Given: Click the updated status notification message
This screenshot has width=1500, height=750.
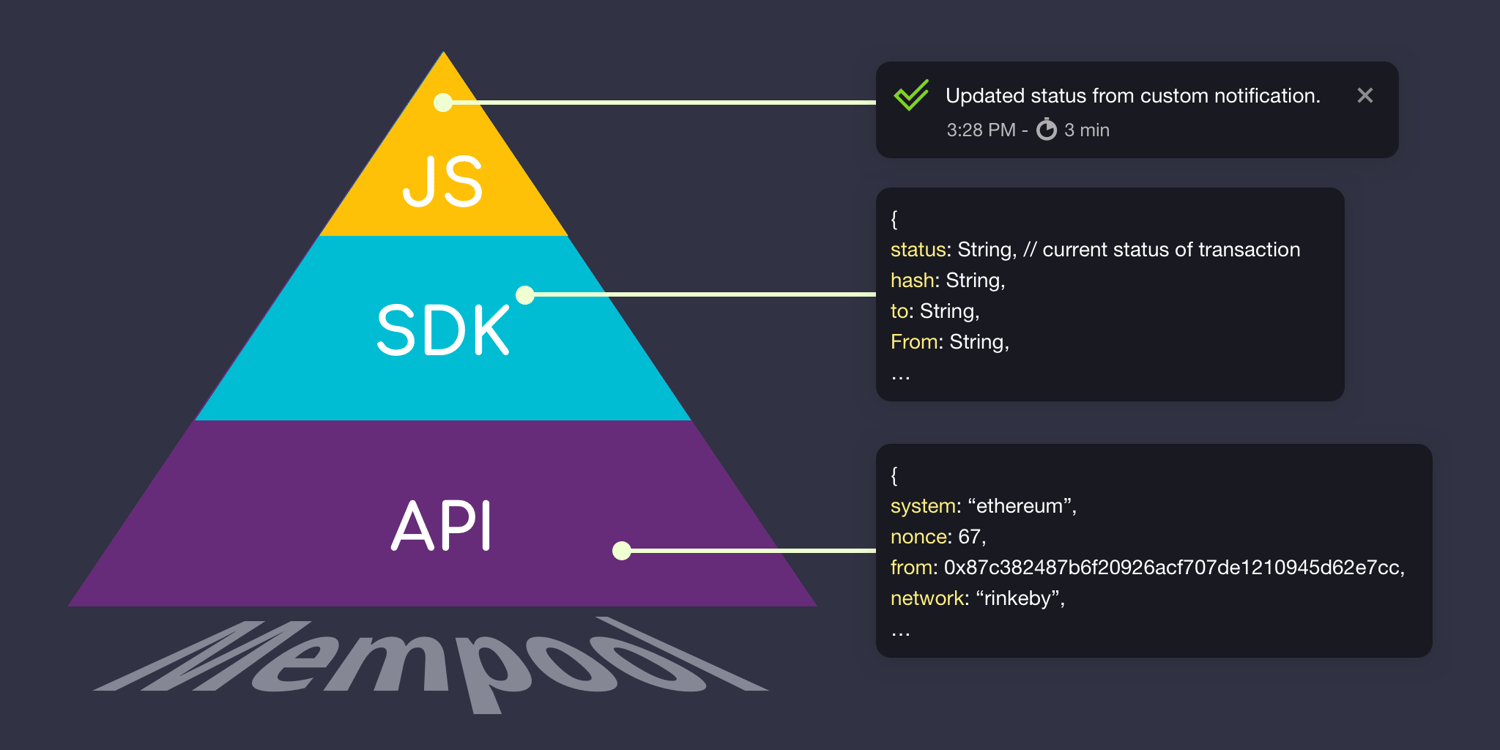Looking at the screenshot, I should click(1133, 95).
